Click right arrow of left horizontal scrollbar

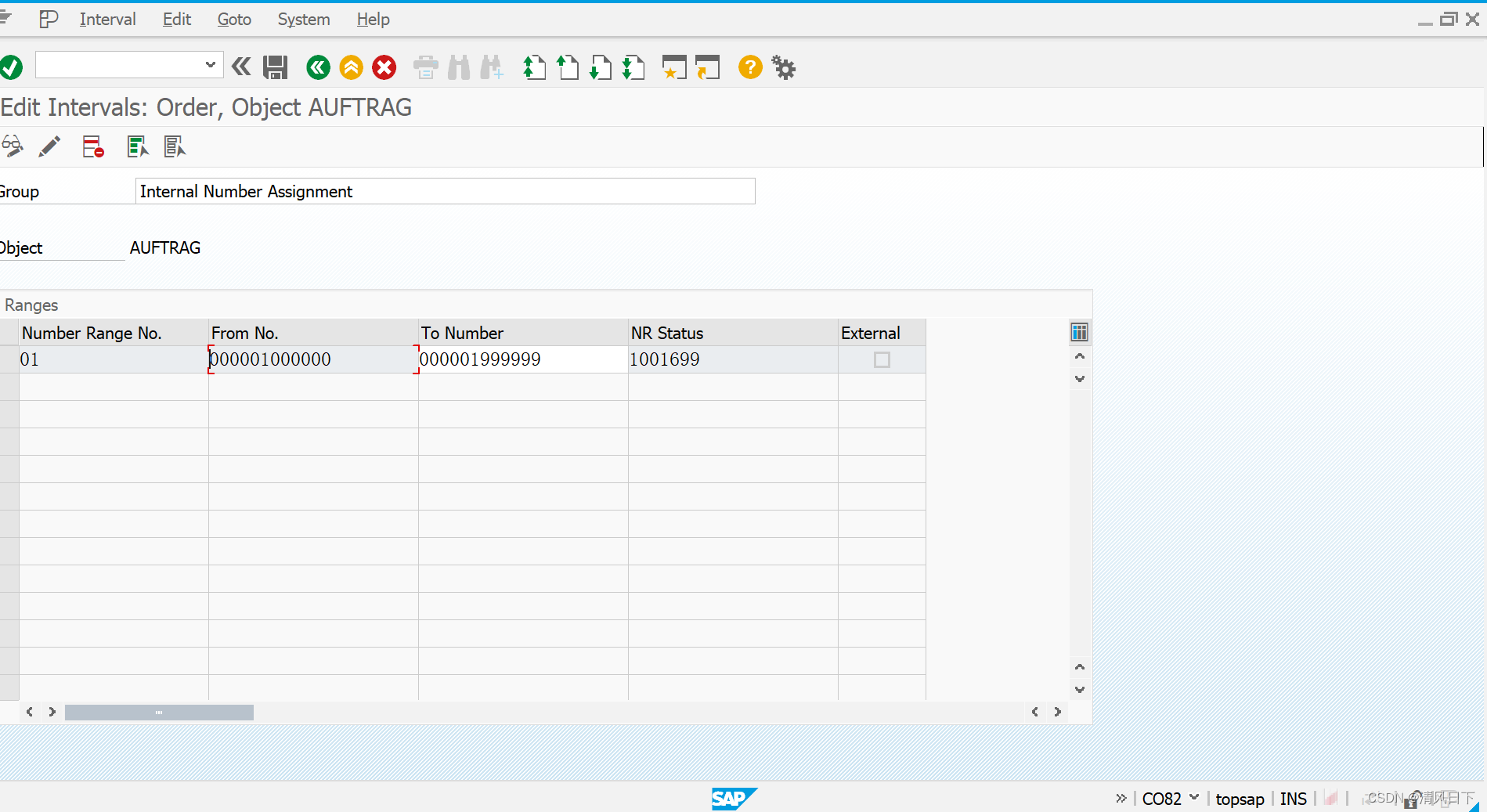coord(52,712)
